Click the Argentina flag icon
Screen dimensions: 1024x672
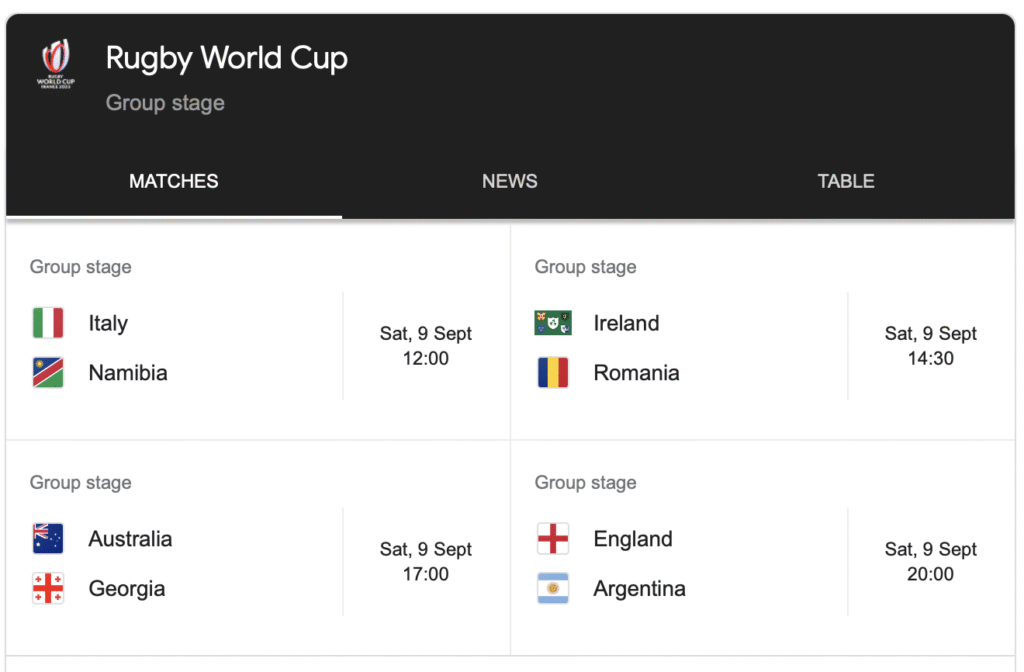coord(553,588)
